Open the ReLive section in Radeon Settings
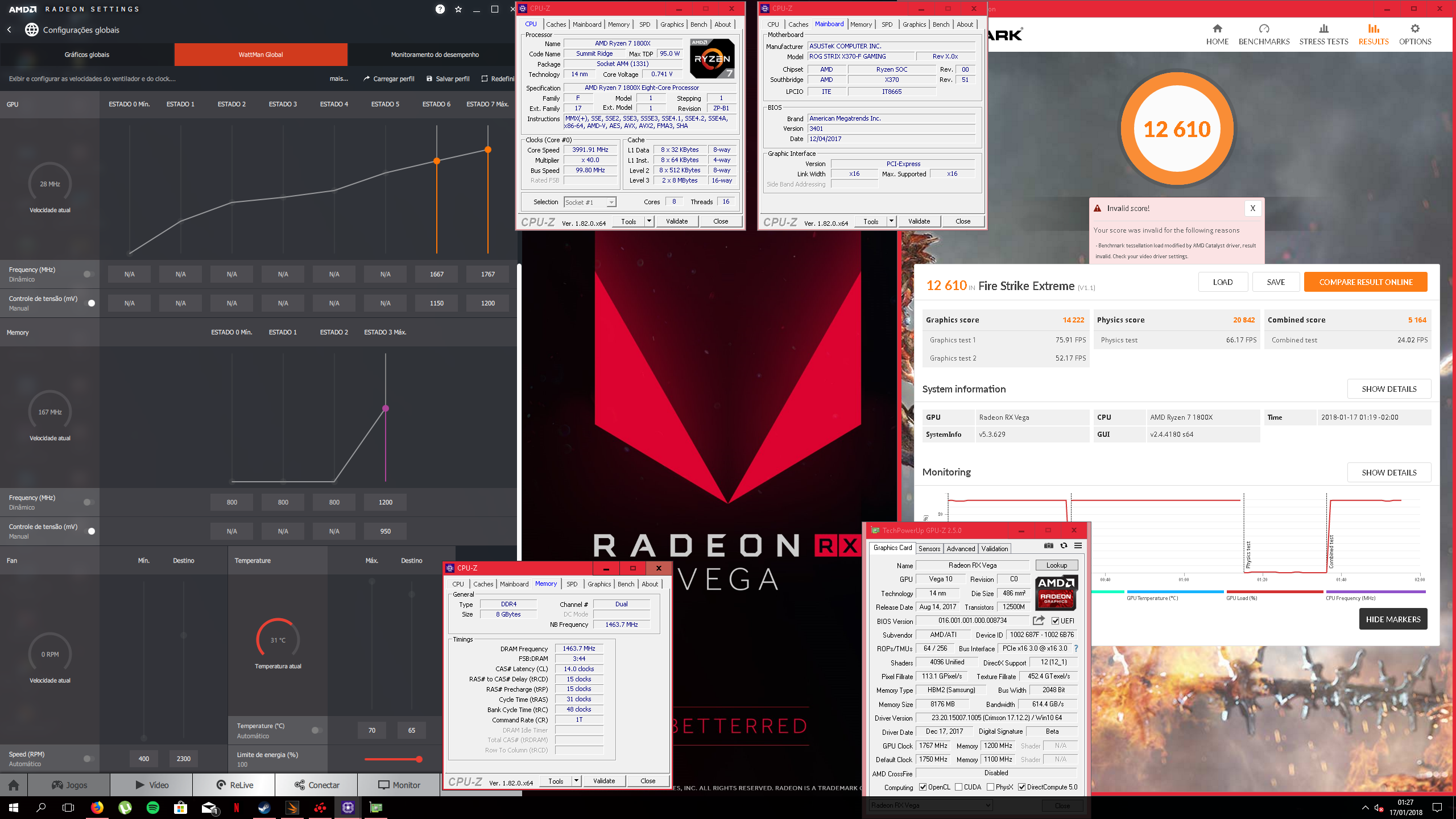The width and height of the screenshot is (1456, 819). point(234,785)
